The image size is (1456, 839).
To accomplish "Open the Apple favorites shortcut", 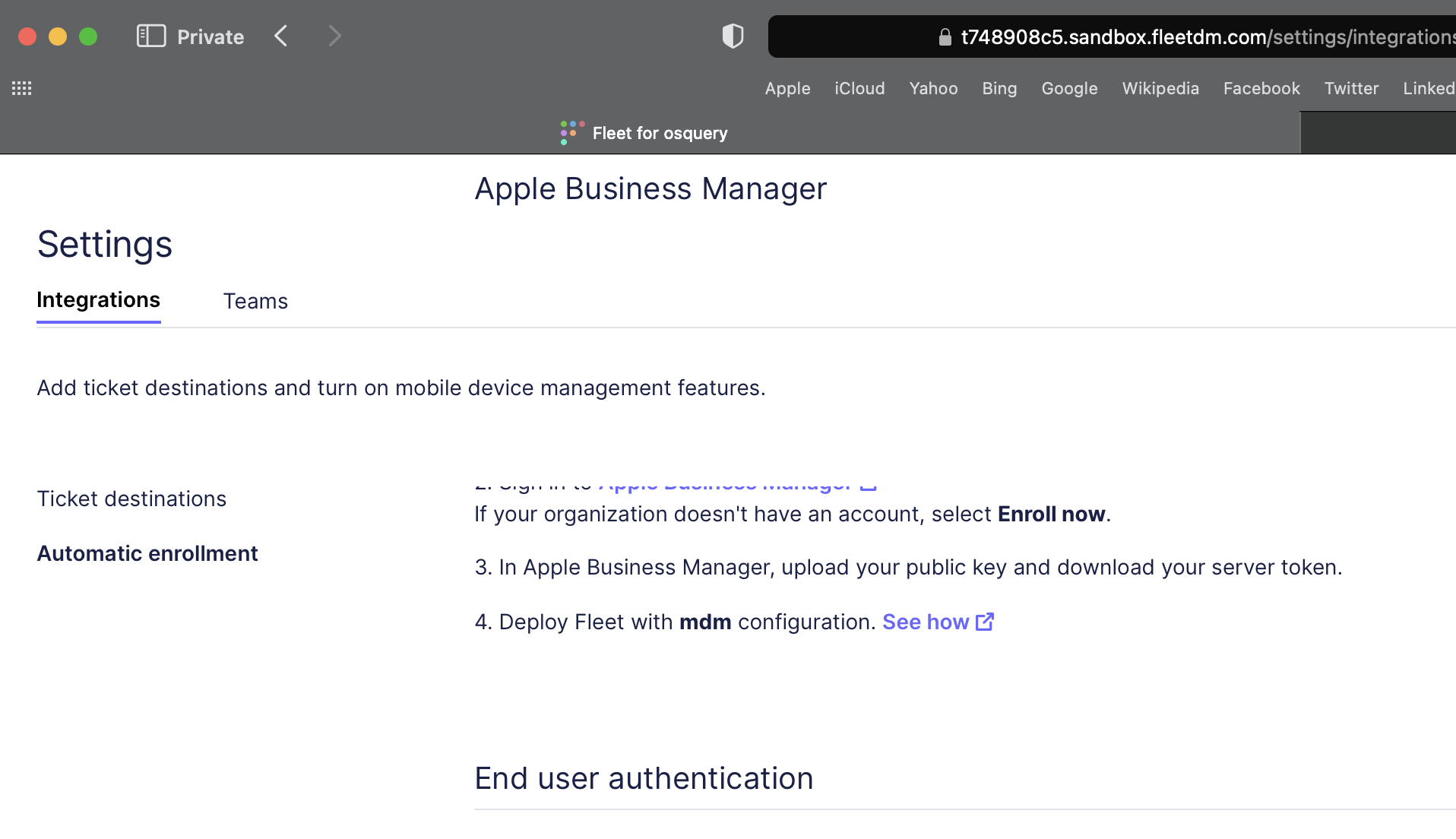I will pyautogui.click(x=787, y=88).
